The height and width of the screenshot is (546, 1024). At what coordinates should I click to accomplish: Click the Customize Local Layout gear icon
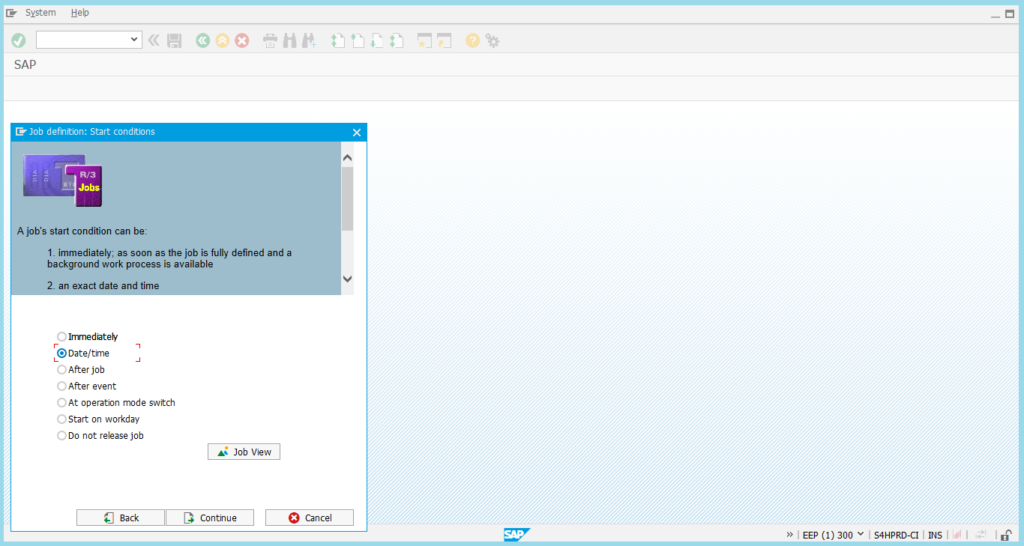coord(492,40)
